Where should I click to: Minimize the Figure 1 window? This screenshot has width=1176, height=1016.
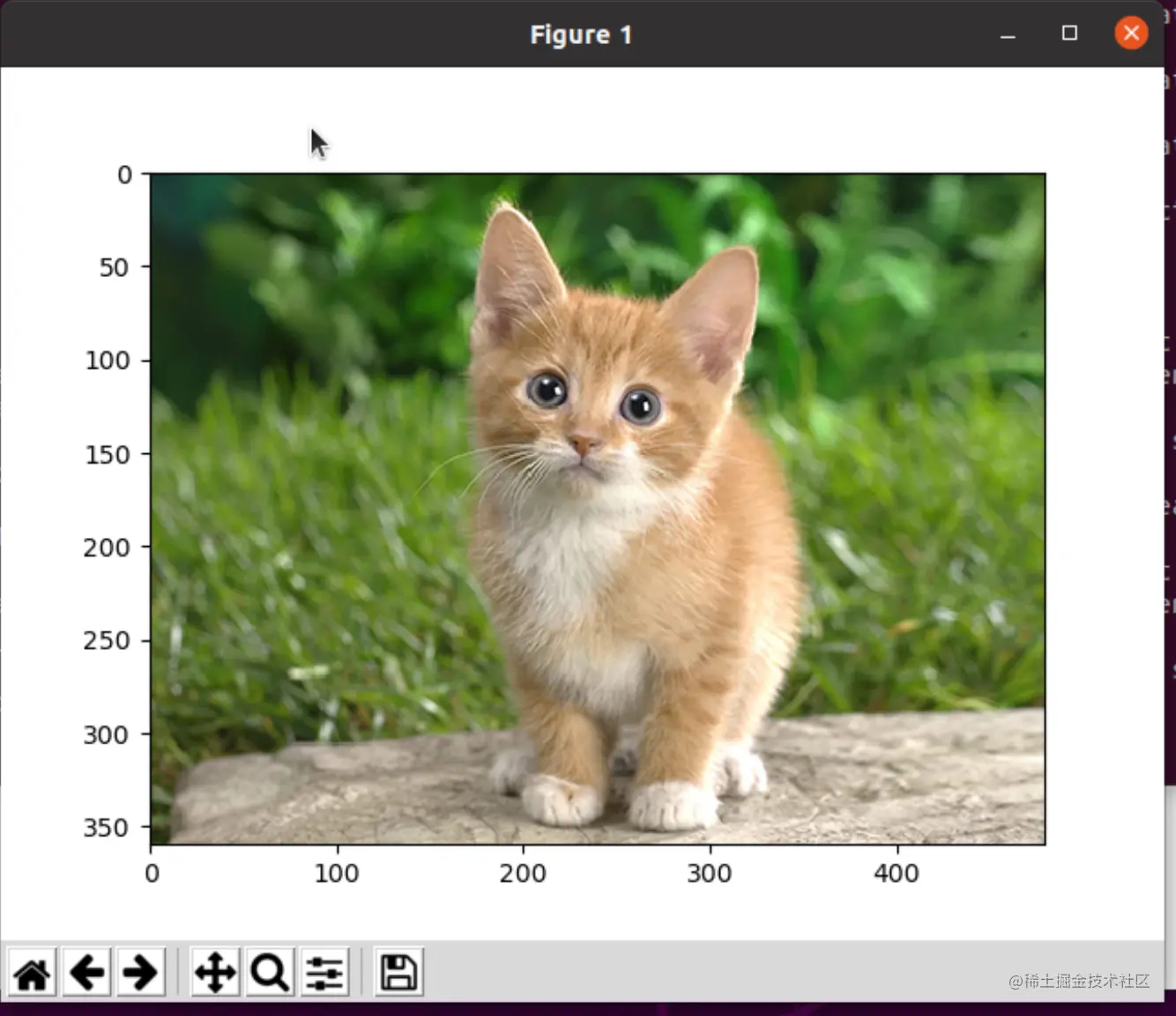[1008, 34]
